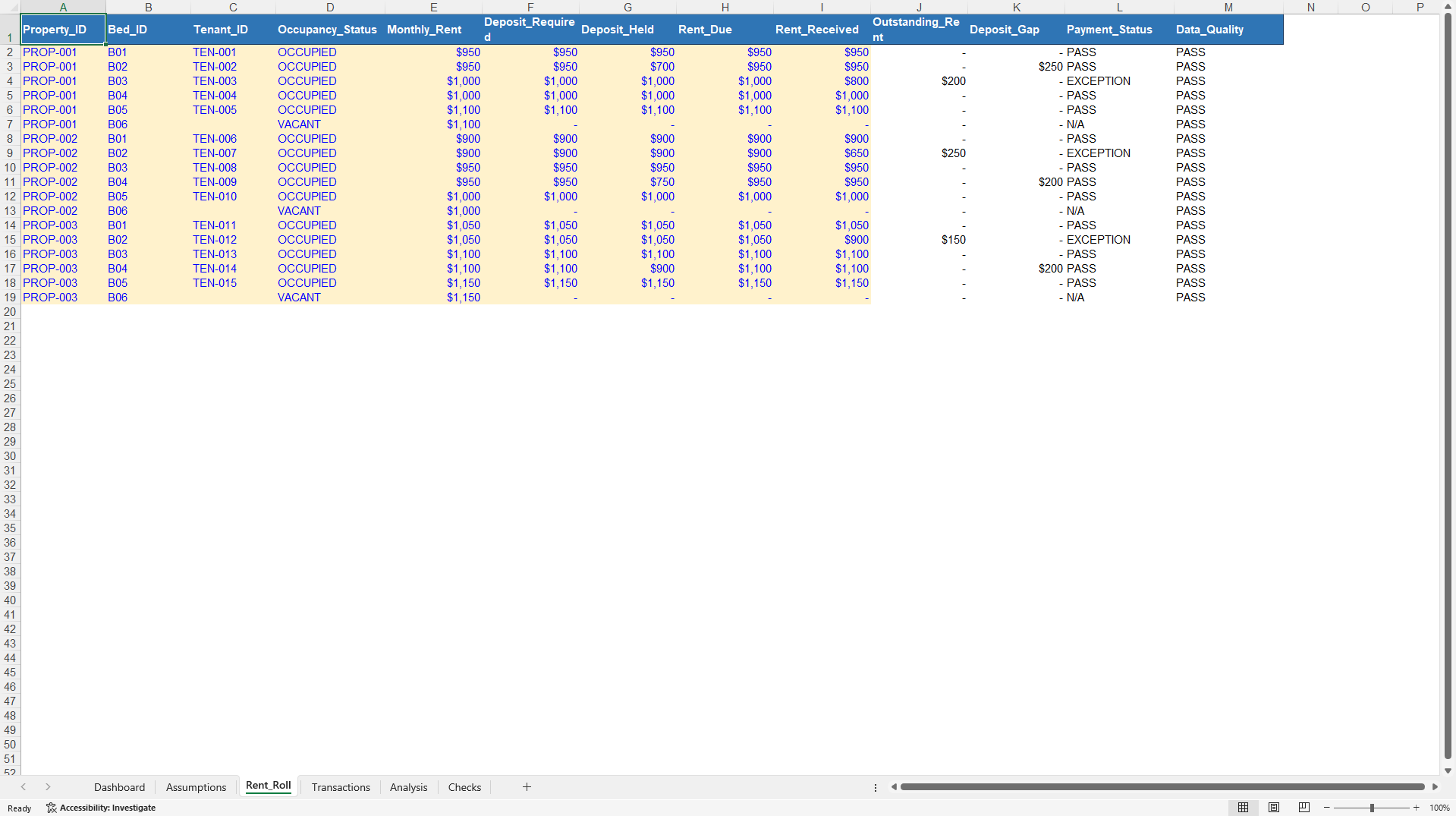Select the $250 Outstanding_Rent cell in row 9

tap(919, 153)
